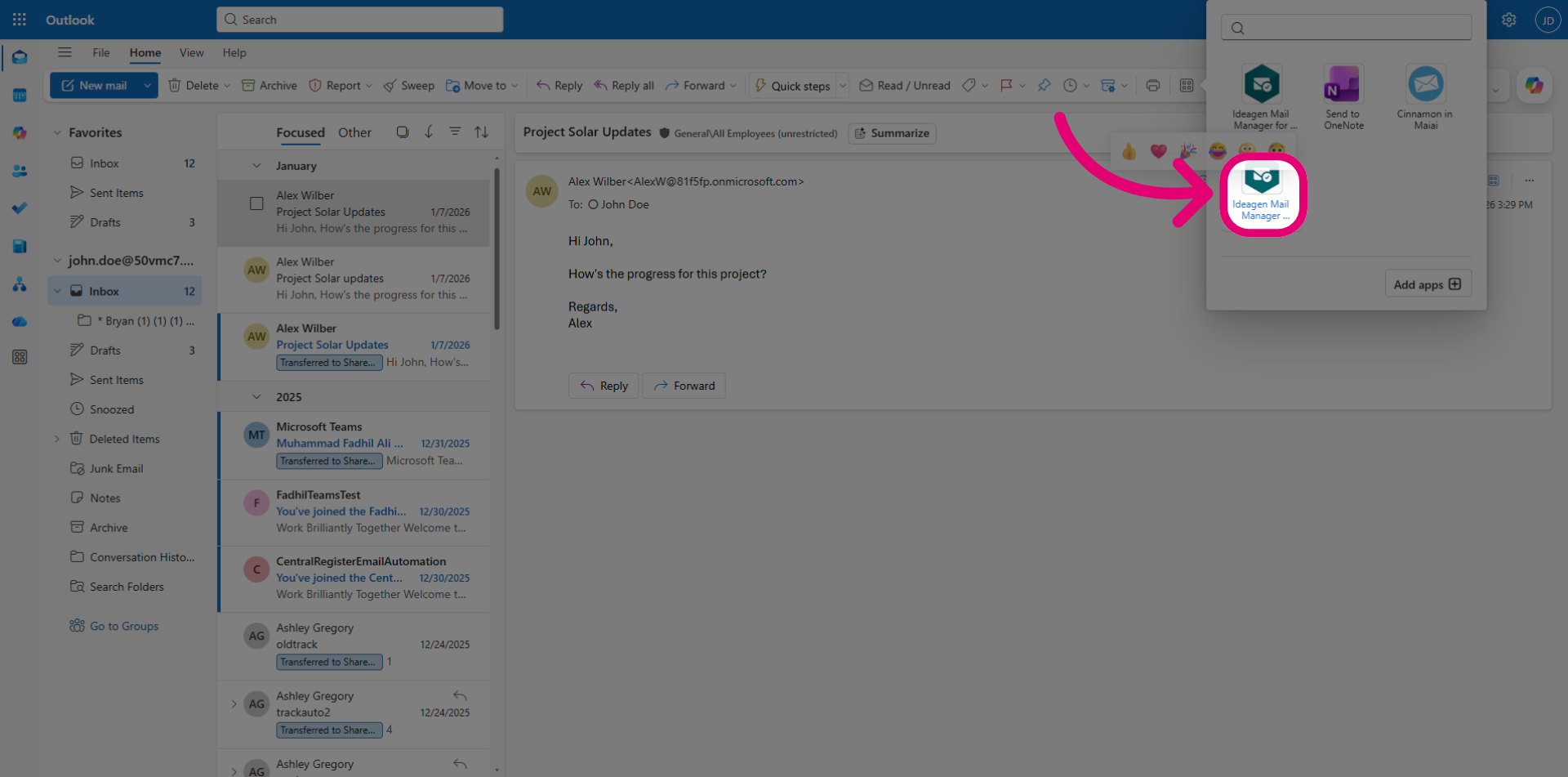The image size is (1568, 777).
Task: Open Calendar in the left app rail
Action: tap(20, 96)
